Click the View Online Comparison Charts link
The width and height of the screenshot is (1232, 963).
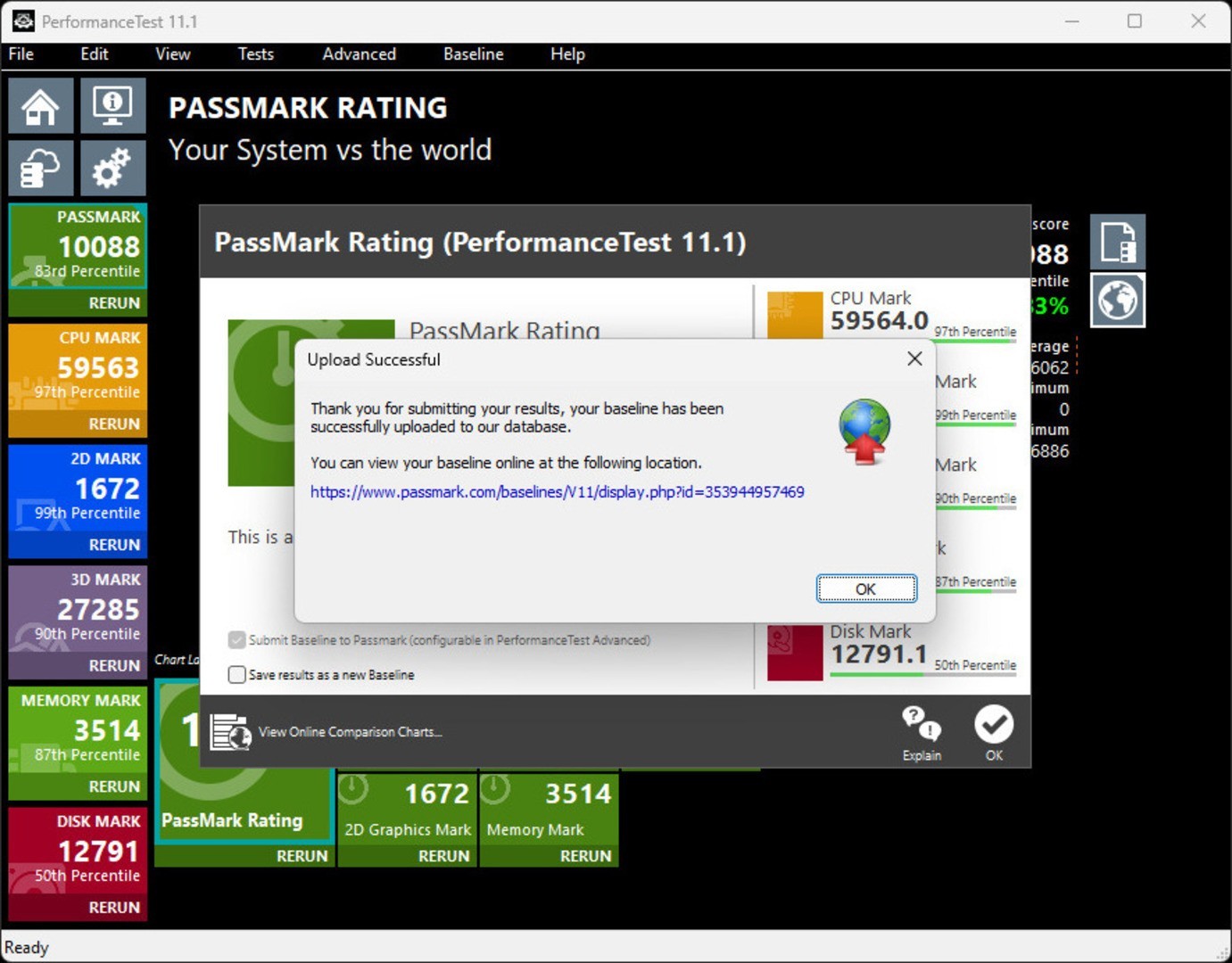click(x=351, y=732)
